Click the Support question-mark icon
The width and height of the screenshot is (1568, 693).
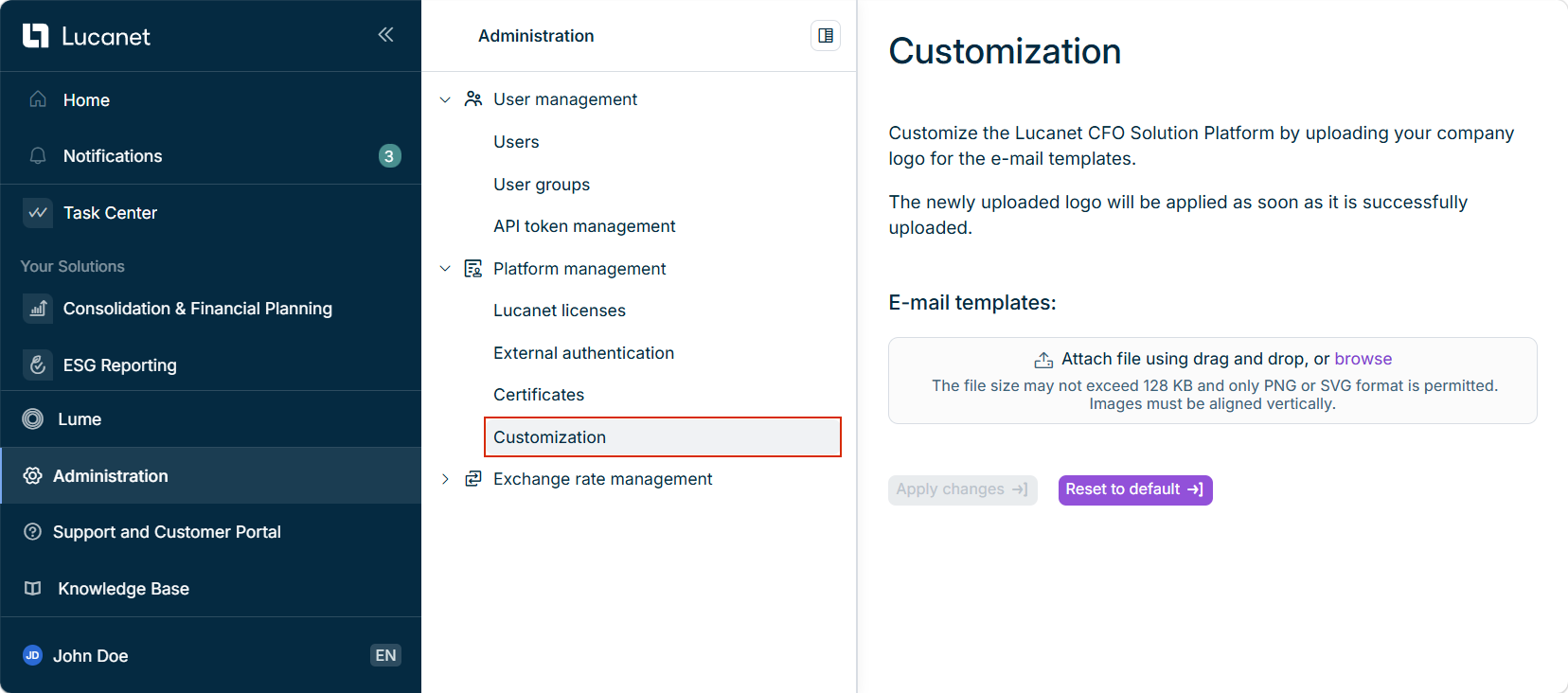(x=33, y=532)
